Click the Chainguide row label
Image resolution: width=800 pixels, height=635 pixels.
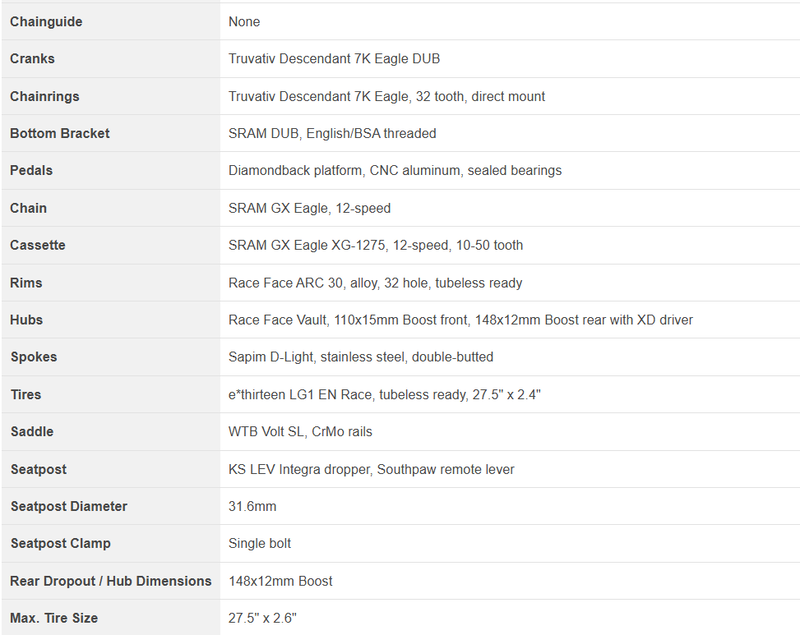pyautogui.click(x=46, y=21)
